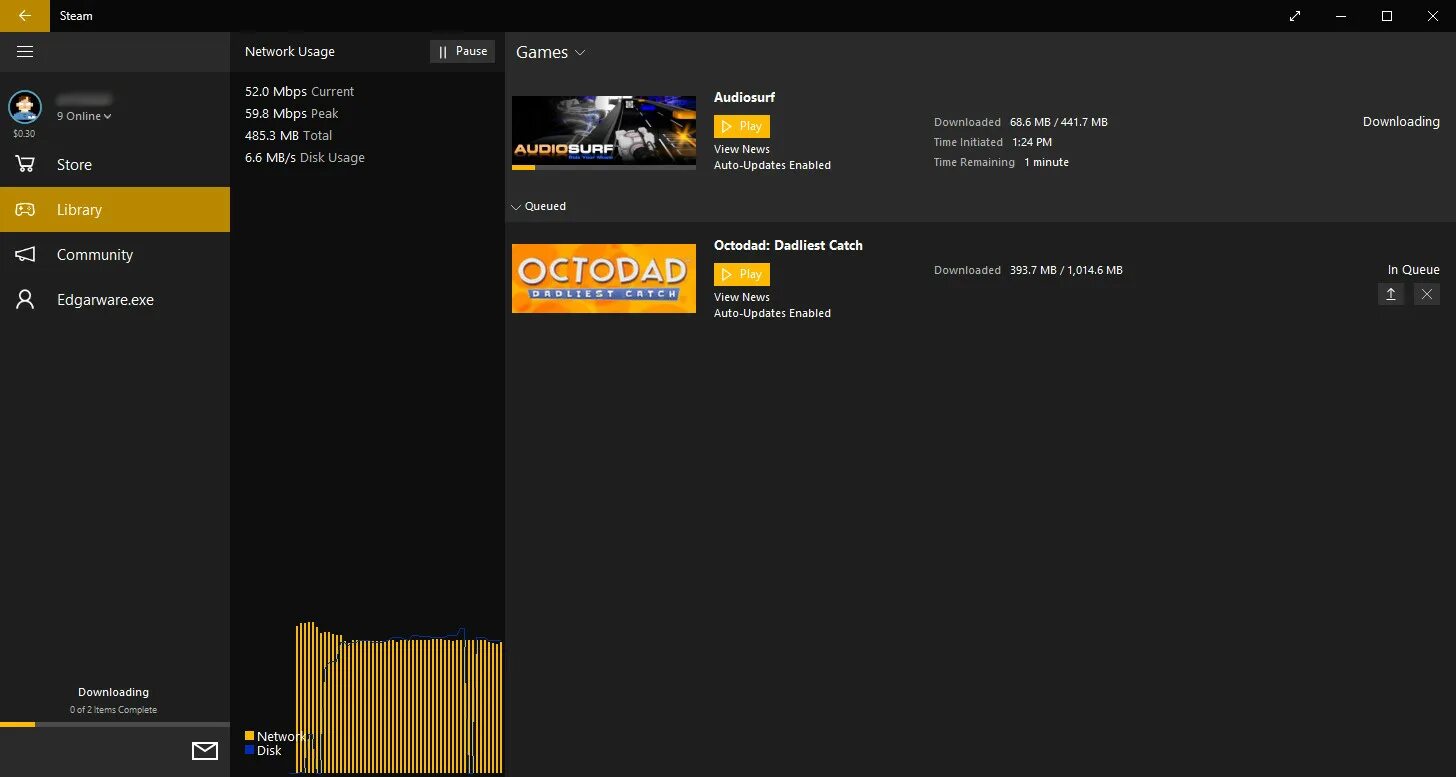
Task: Click the $0.30 wallet balance
Action: coord(24,134)
